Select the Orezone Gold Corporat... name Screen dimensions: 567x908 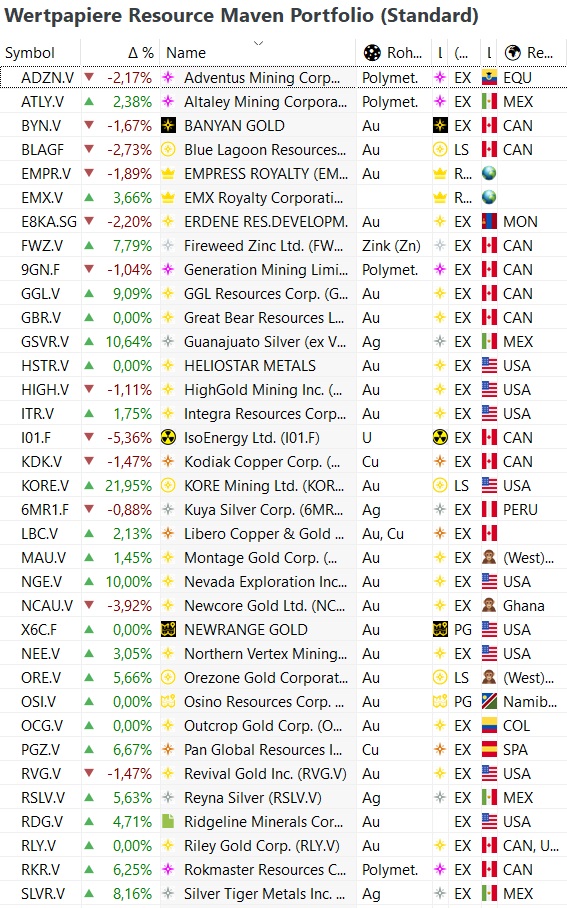266,678
